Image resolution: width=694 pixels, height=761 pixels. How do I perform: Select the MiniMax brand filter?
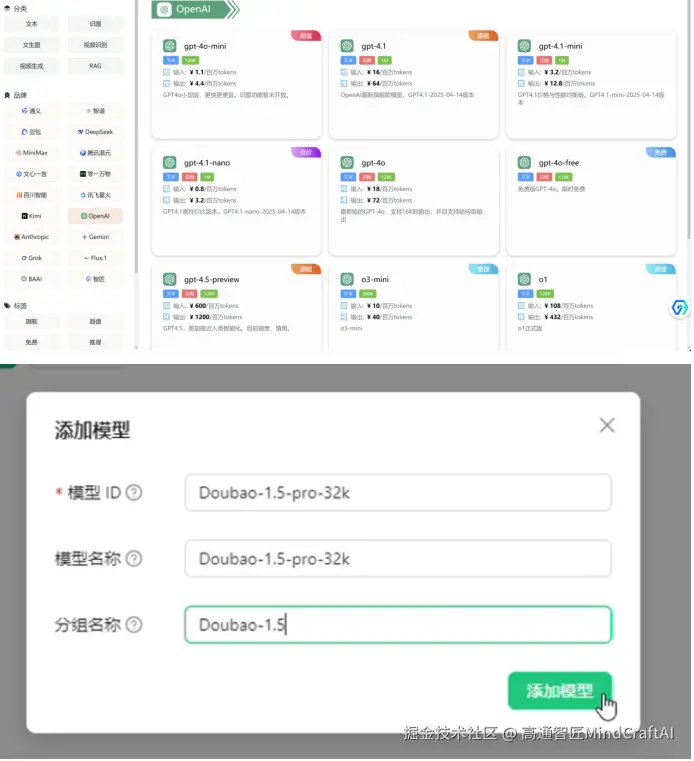32,152
